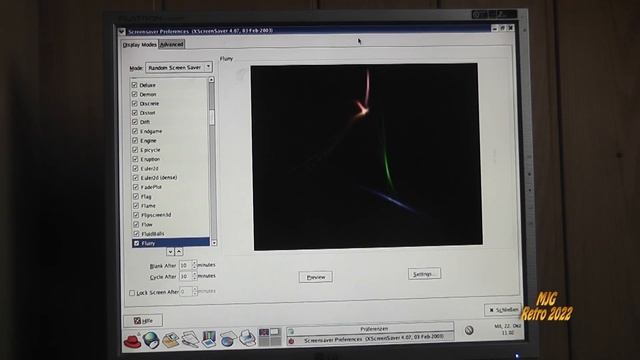Toggle the Flurry checkbox
This screenshot has height=360, width=640.
pyautogui.click(x=136, y=243)
